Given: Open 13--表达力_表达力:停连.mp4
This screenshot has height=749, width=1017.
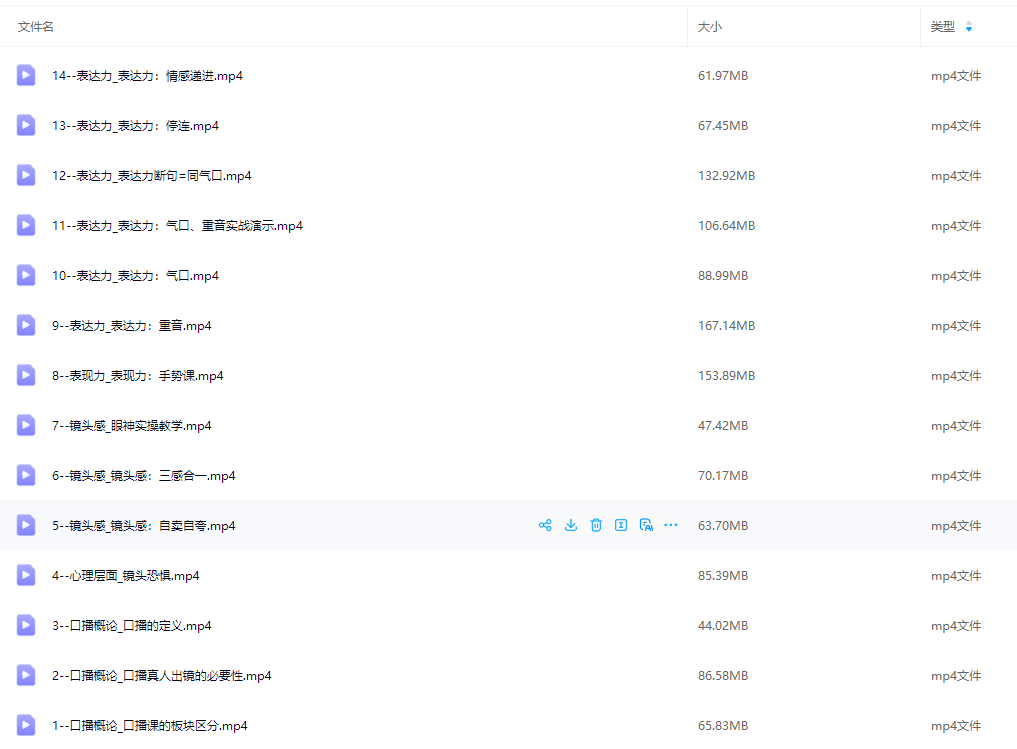Looking at the screenshot, I should click(x=135, y=126).
